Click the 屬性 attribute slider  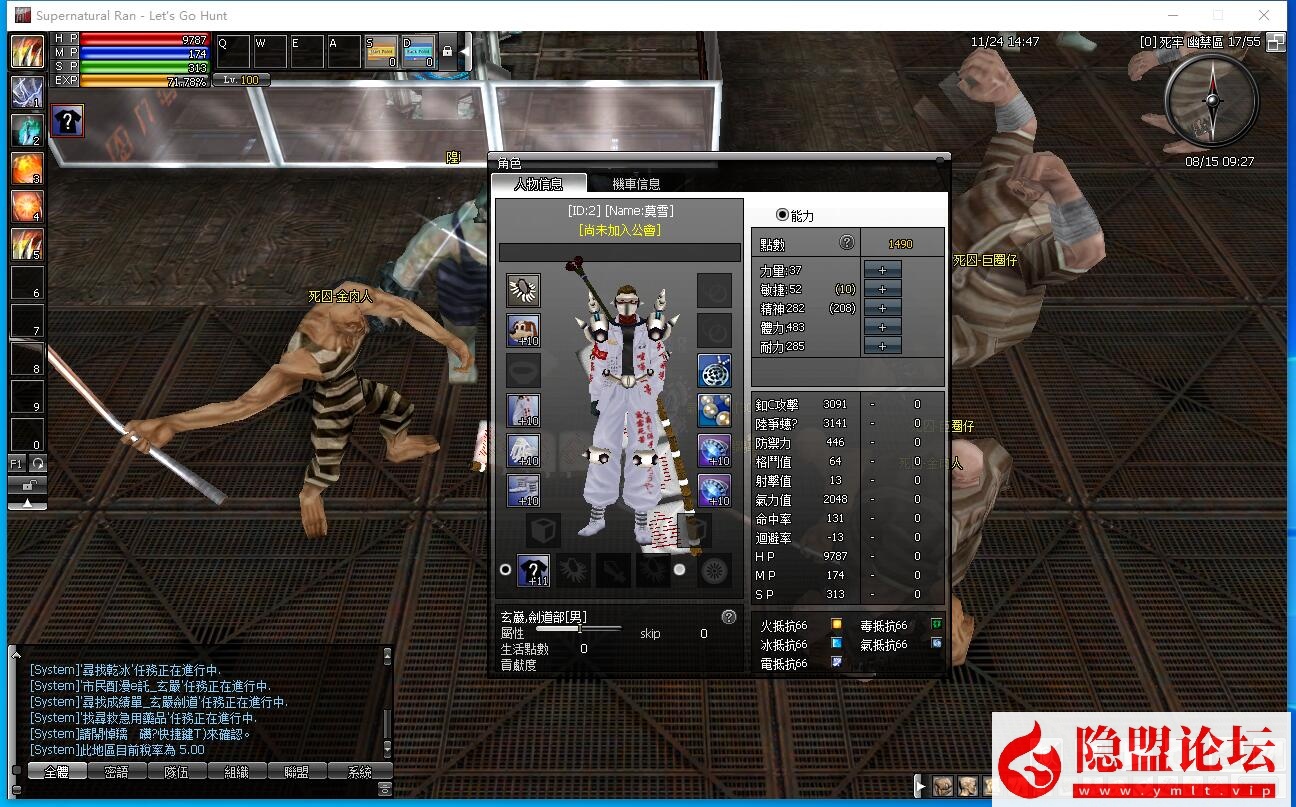(578, 629)
